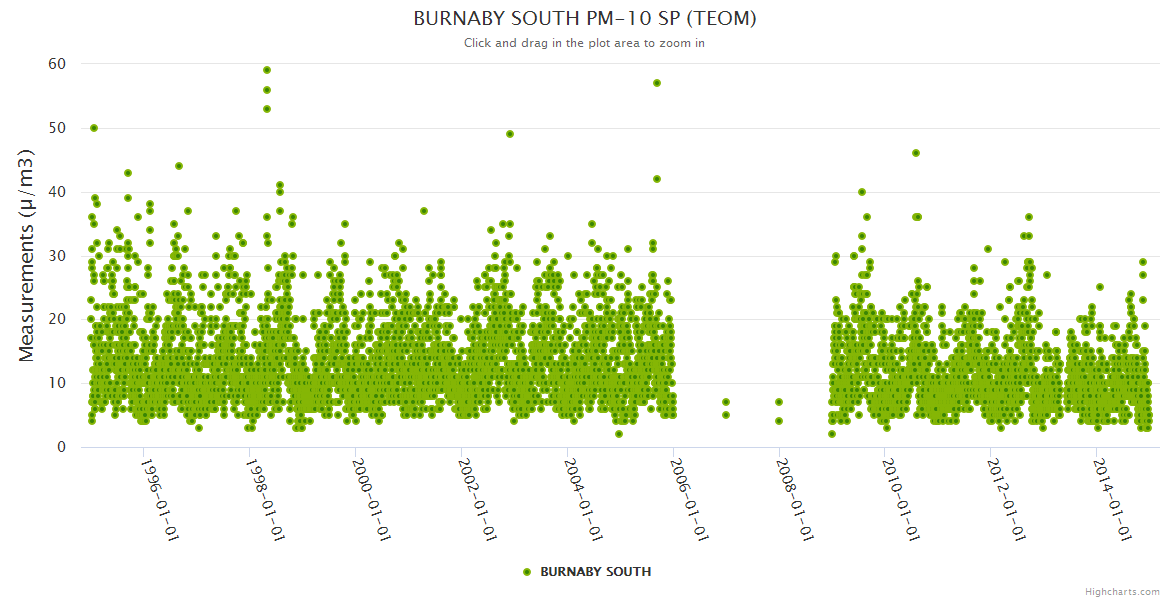This screenshot has height=600, width=1170.
Task: Select the data point at 49 near 2003
Action: 510,134
